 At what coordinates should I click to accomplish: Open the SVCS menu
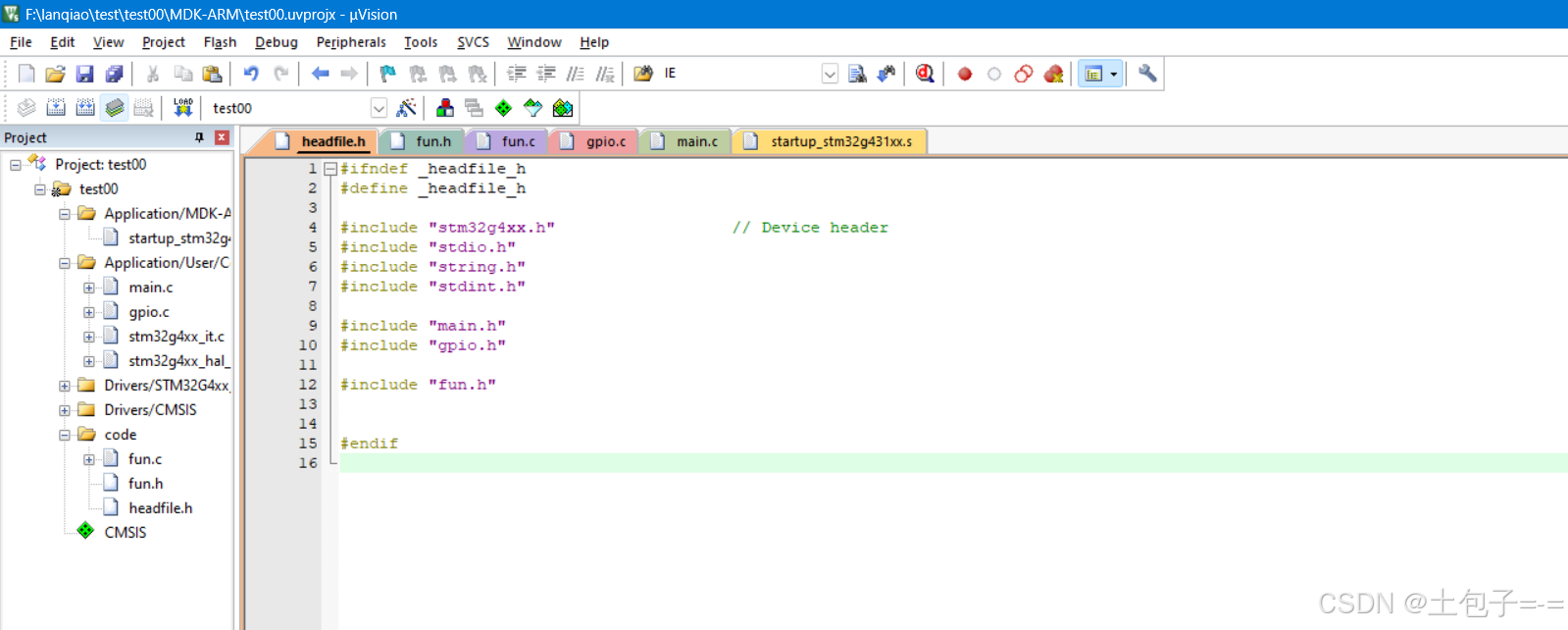[473, 42]
